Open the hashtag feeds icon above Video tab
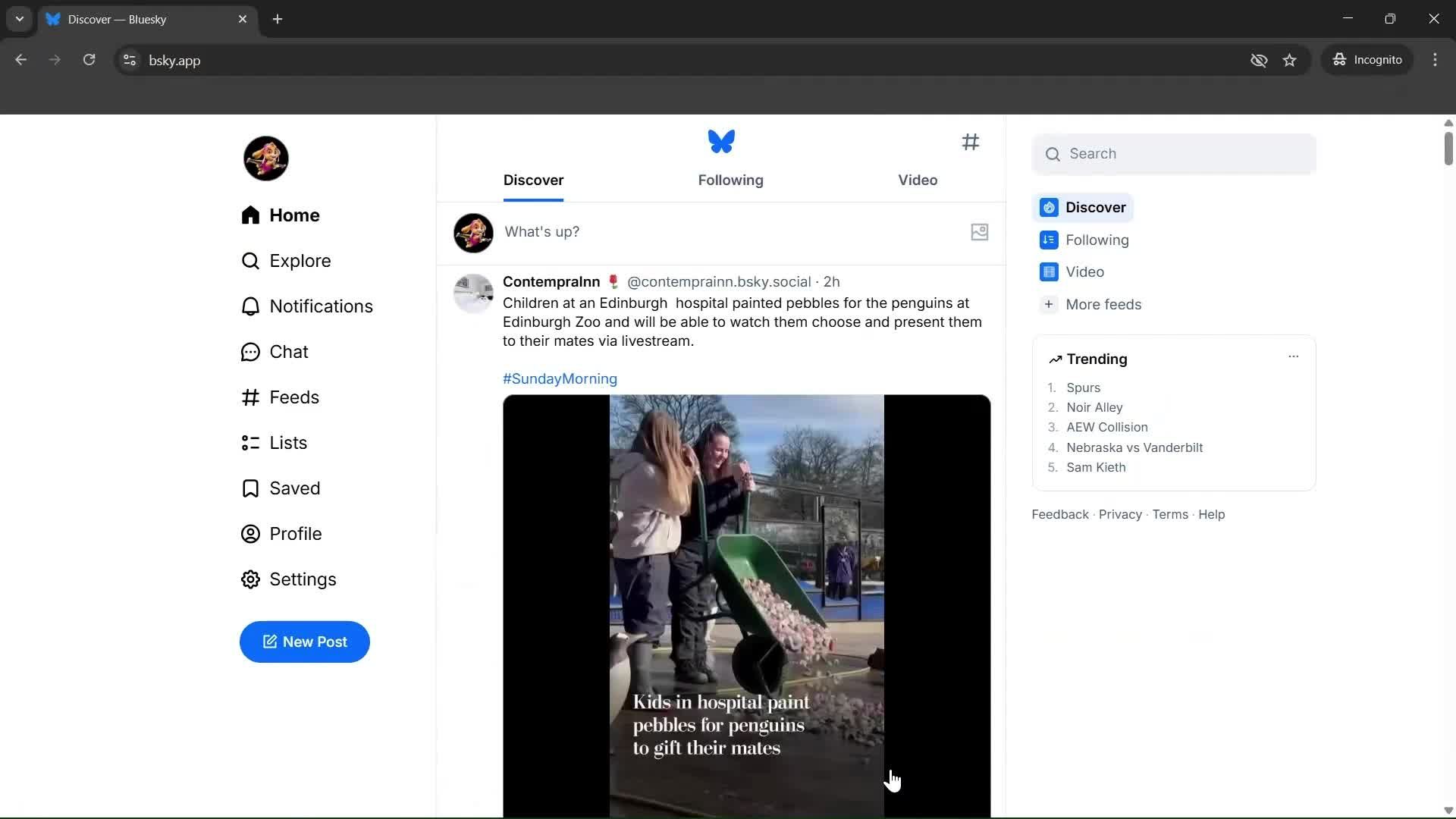 pos(971,142)
